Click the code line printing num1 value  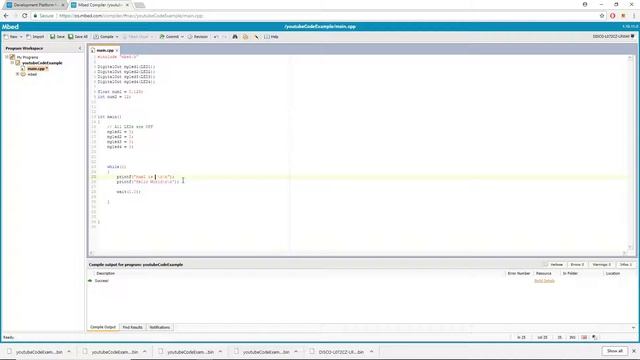pyautogui.click(x=145, y=177)
